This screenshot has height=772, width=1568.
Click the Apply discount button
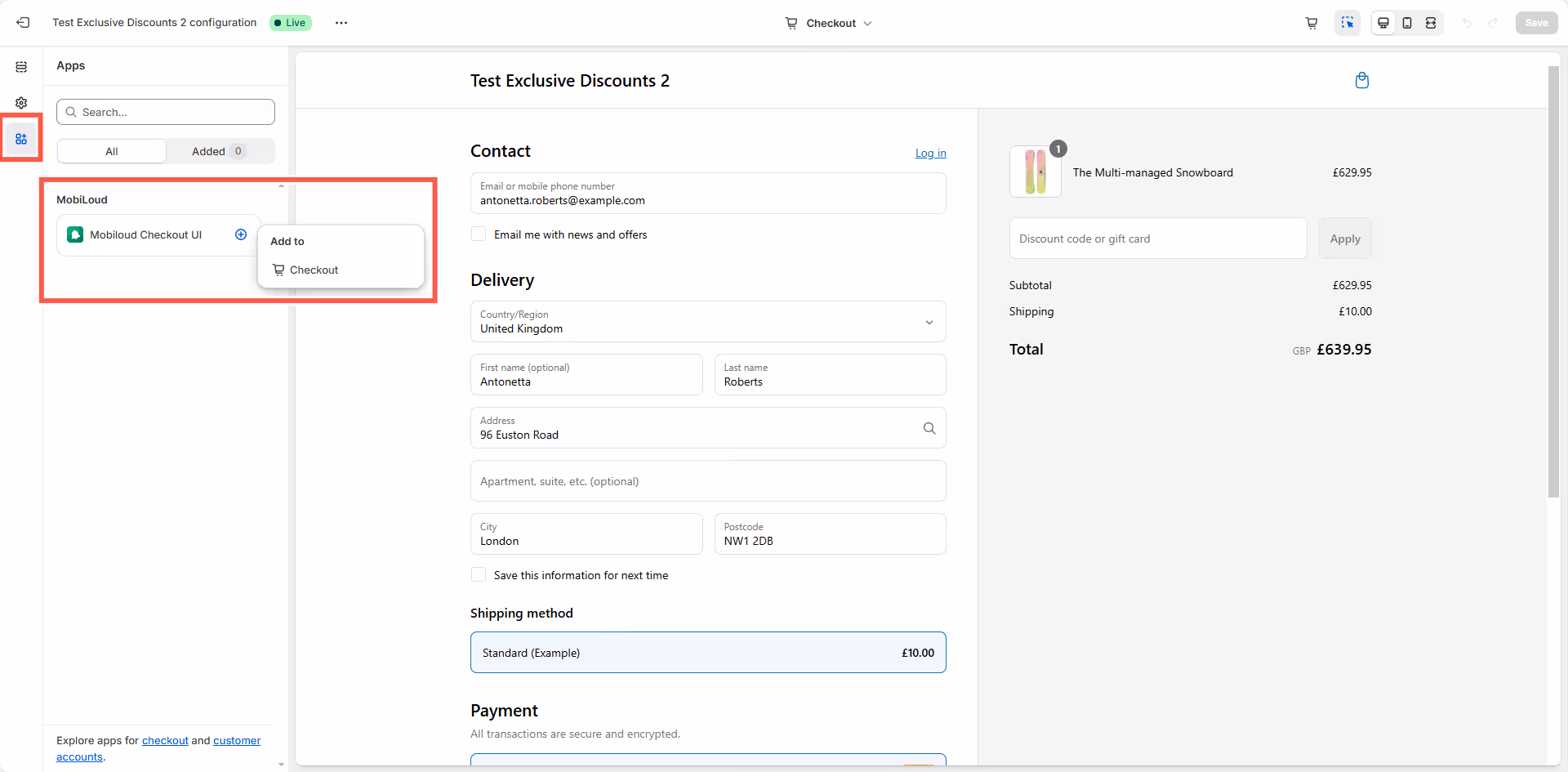point(1345,239)
